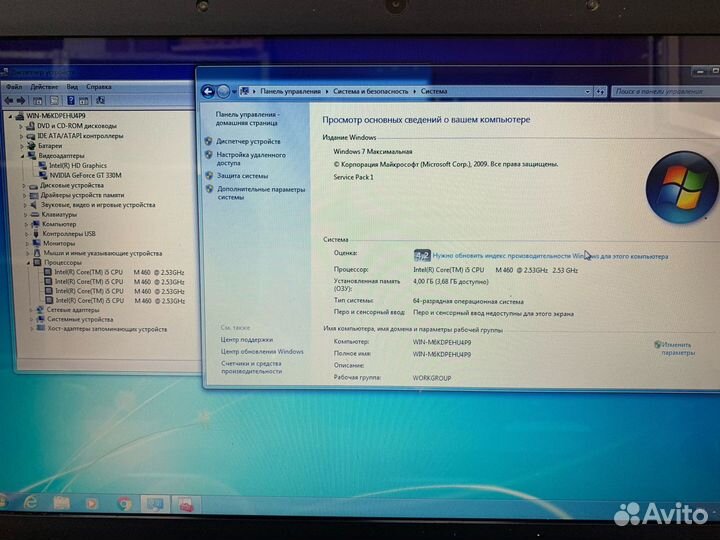Click the Back button in System window

pos(208,92)
